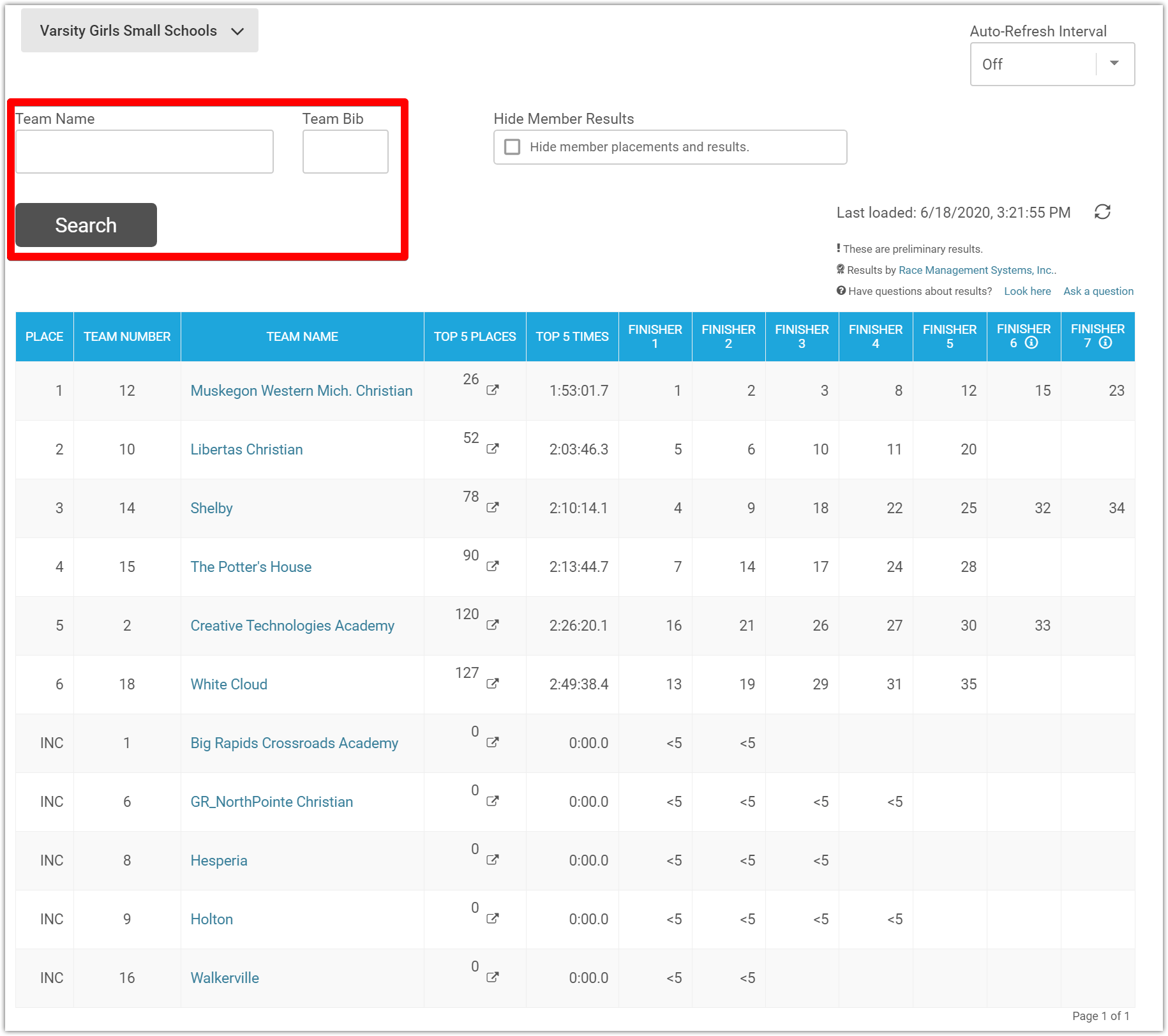Refresh results with the reload icon
1168x1036 pixels.
[1102, 212]
